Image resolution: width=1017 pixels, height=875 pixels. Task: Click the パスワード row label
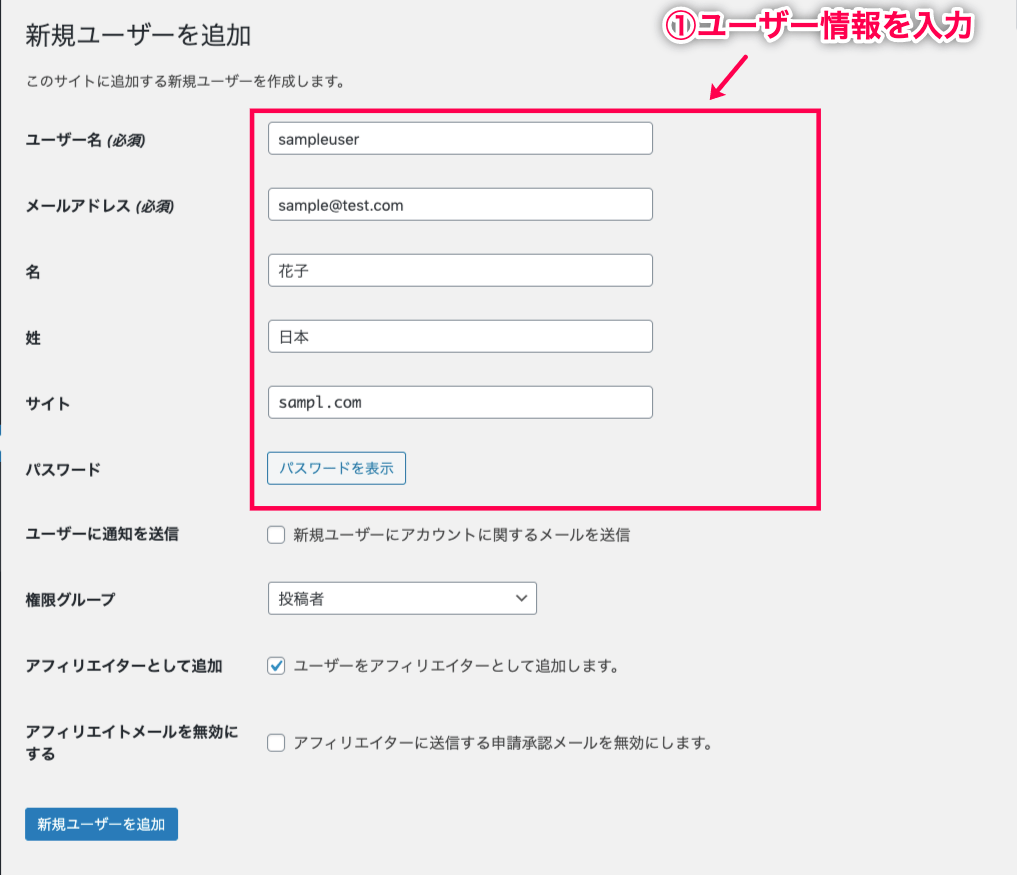click(63, 470)
